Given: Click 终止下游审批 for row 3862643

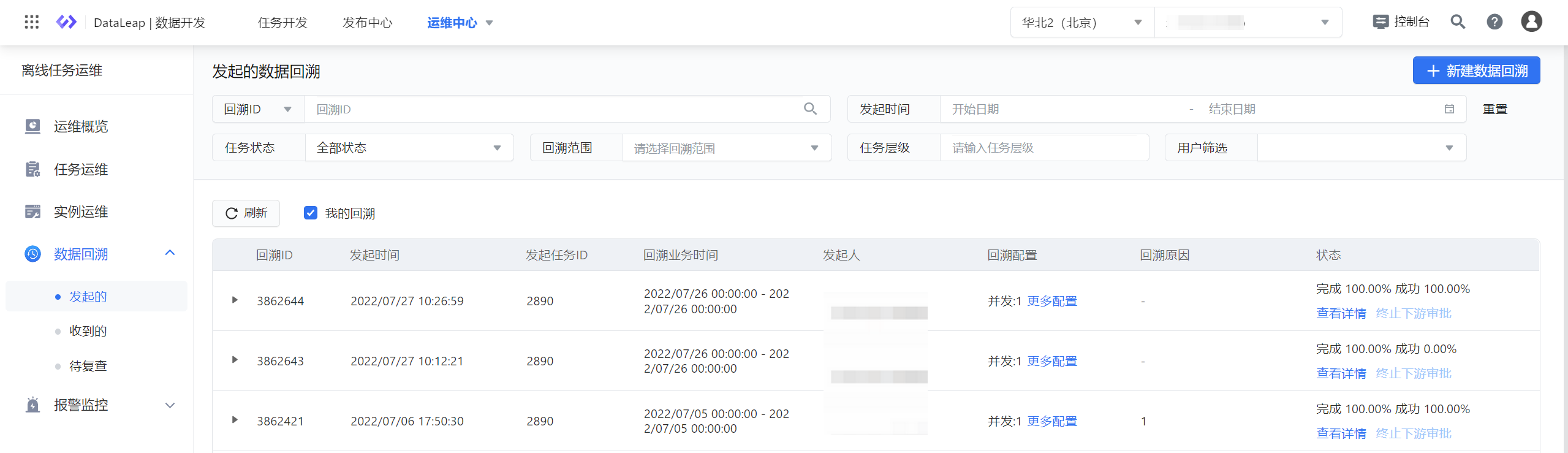Looking at the screenshot, I should coord(1414,373).
